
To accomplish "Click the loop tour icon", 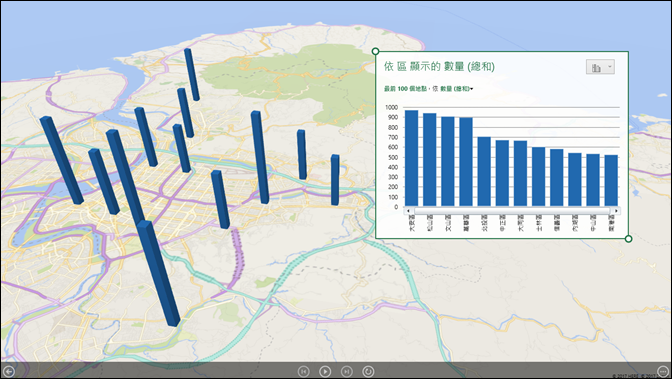I will click(368, 371).
